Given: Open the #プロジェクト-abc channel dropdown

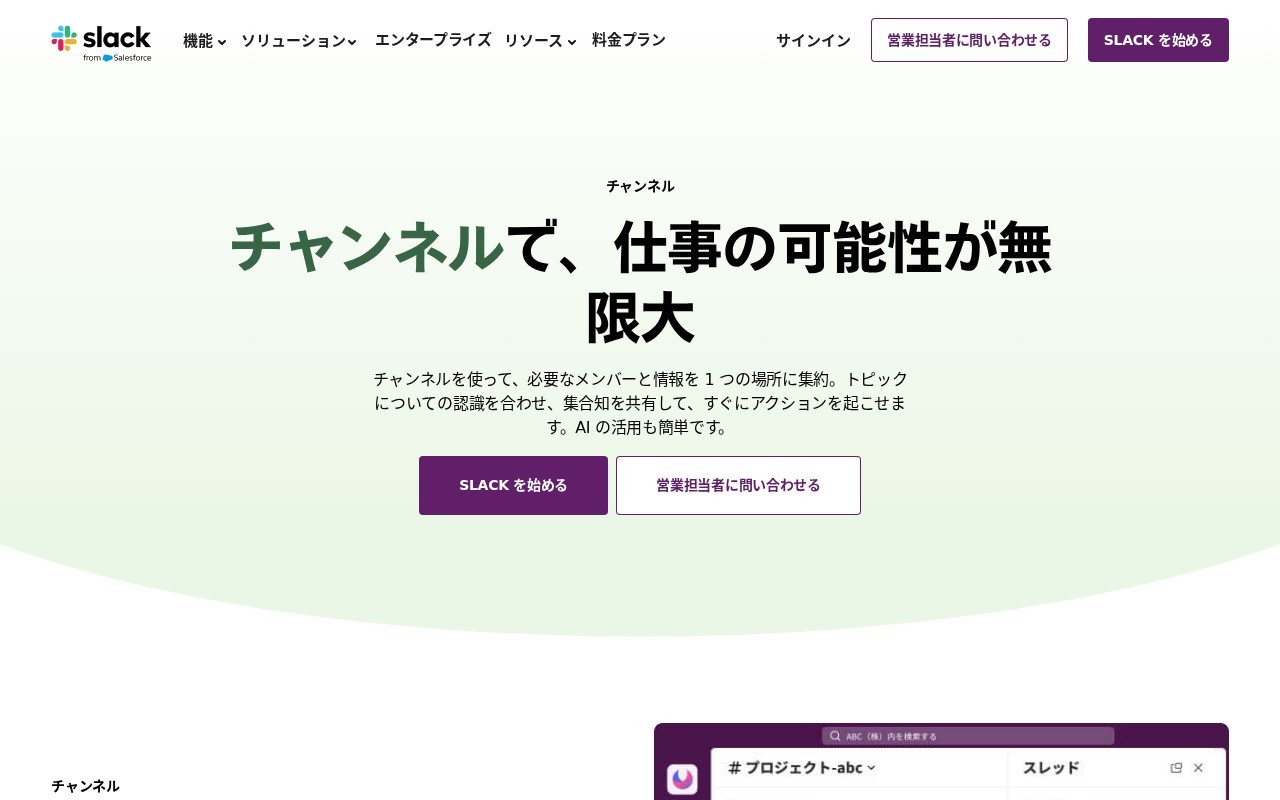Looking at the screenshot, I should (802, 768).
